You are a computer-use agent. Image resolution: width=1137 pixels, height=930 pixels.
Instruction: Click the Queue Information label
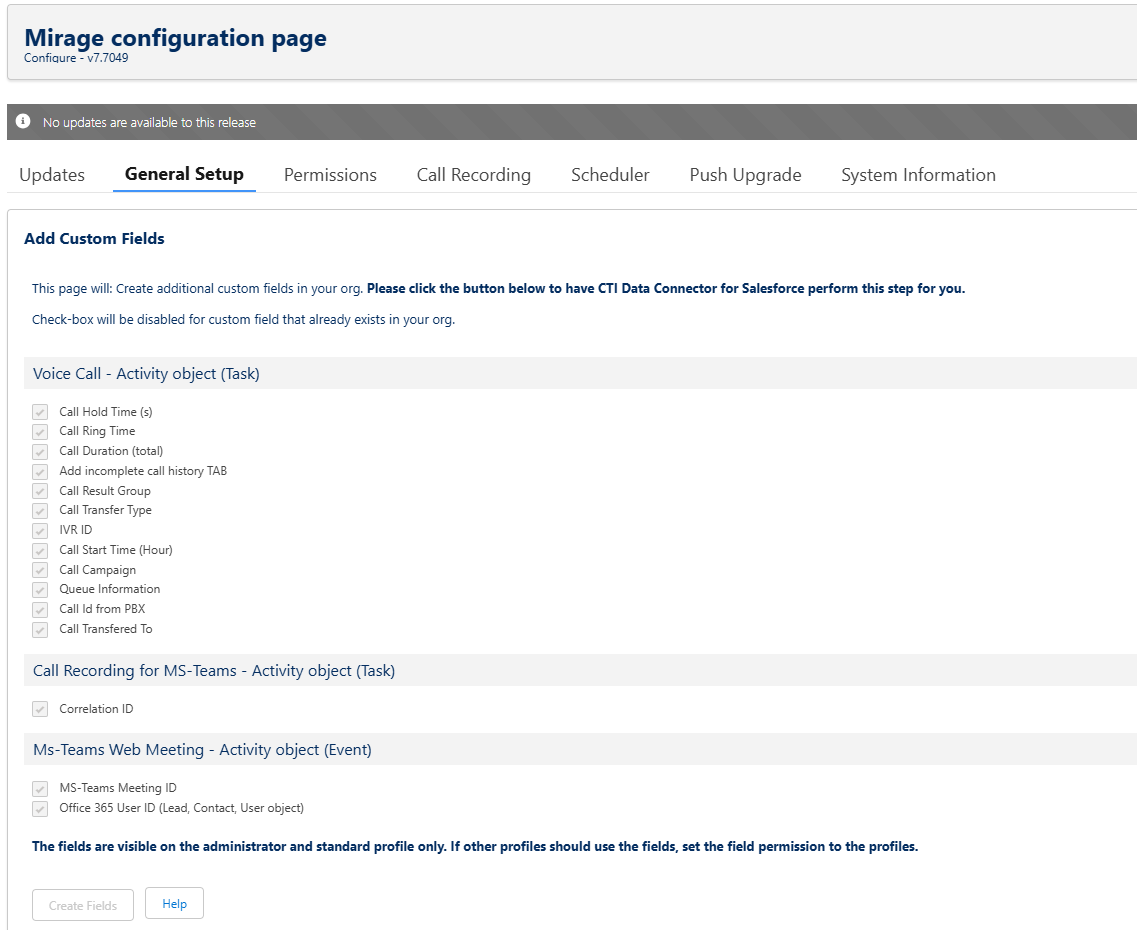109,589
